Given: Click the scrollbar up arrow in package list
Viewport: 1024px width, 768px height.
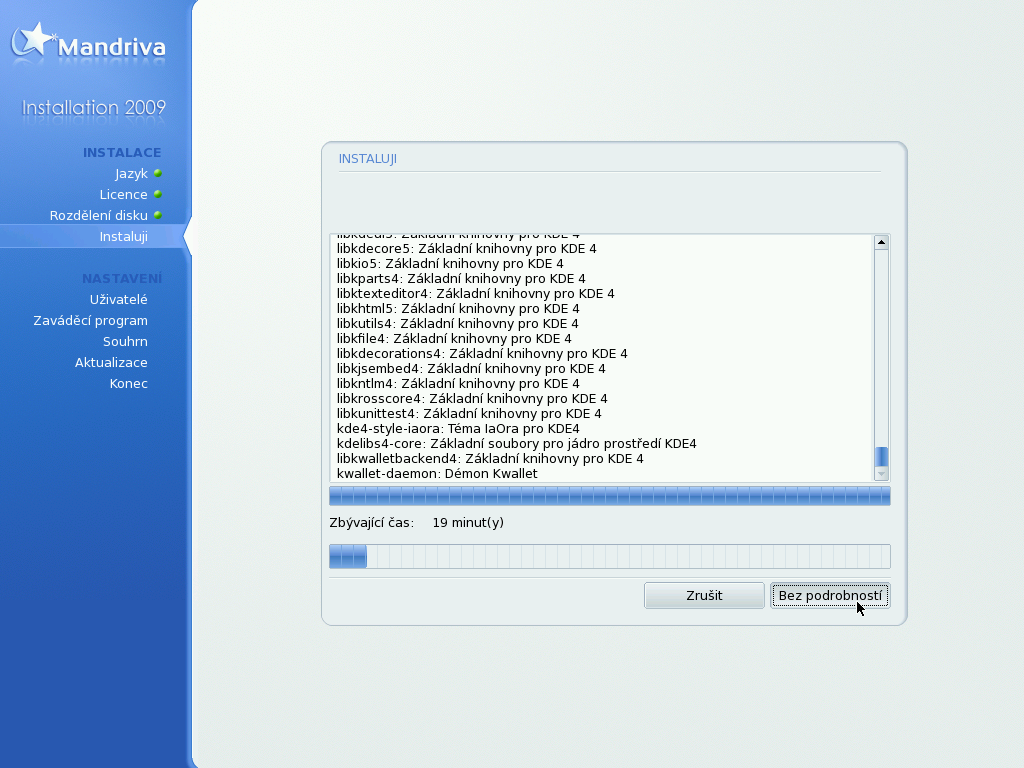Looking at the screenshot, I should 882,242.
